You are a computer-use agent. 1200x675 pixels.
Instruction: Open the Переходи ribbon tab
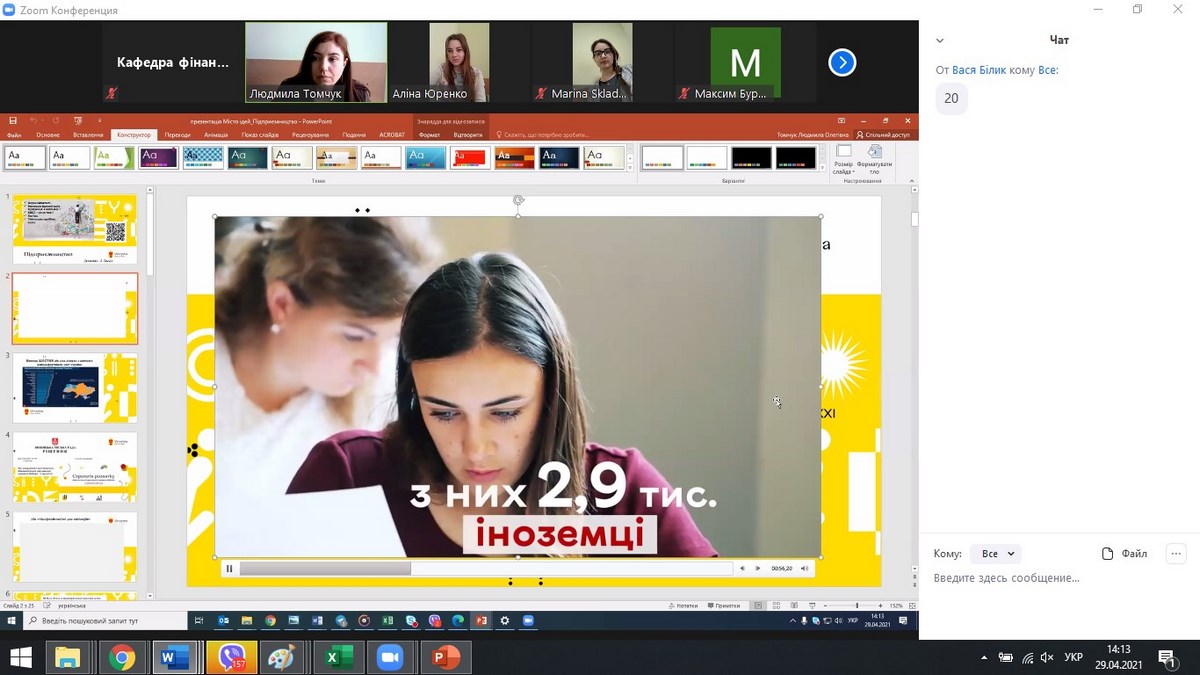click(177, 134)
